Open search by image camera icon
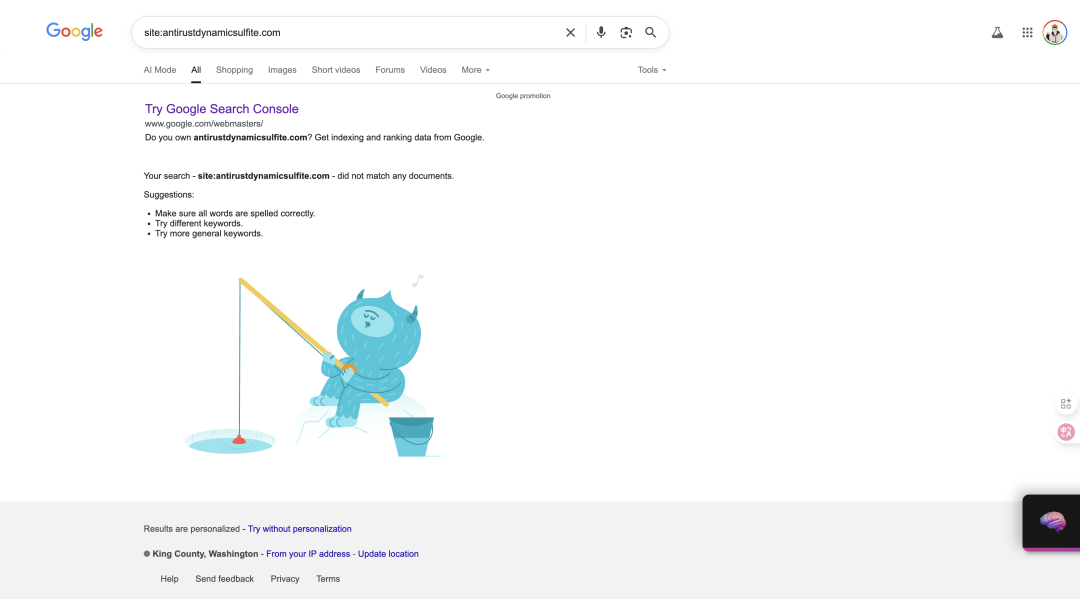This screenshot has width=1080, height=599. (x=625, y=32)
